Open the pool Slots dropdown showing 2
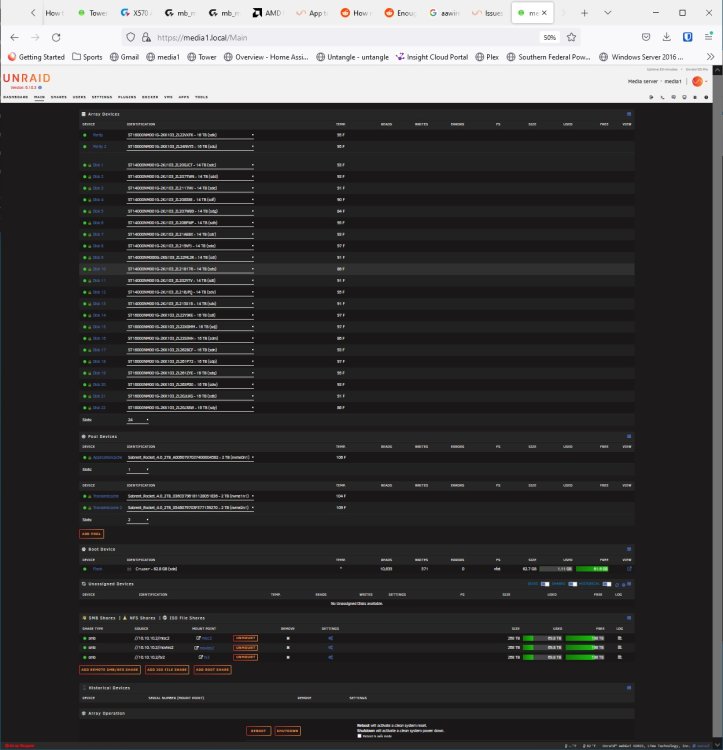 pyautogui.click(x=138, y=520)
